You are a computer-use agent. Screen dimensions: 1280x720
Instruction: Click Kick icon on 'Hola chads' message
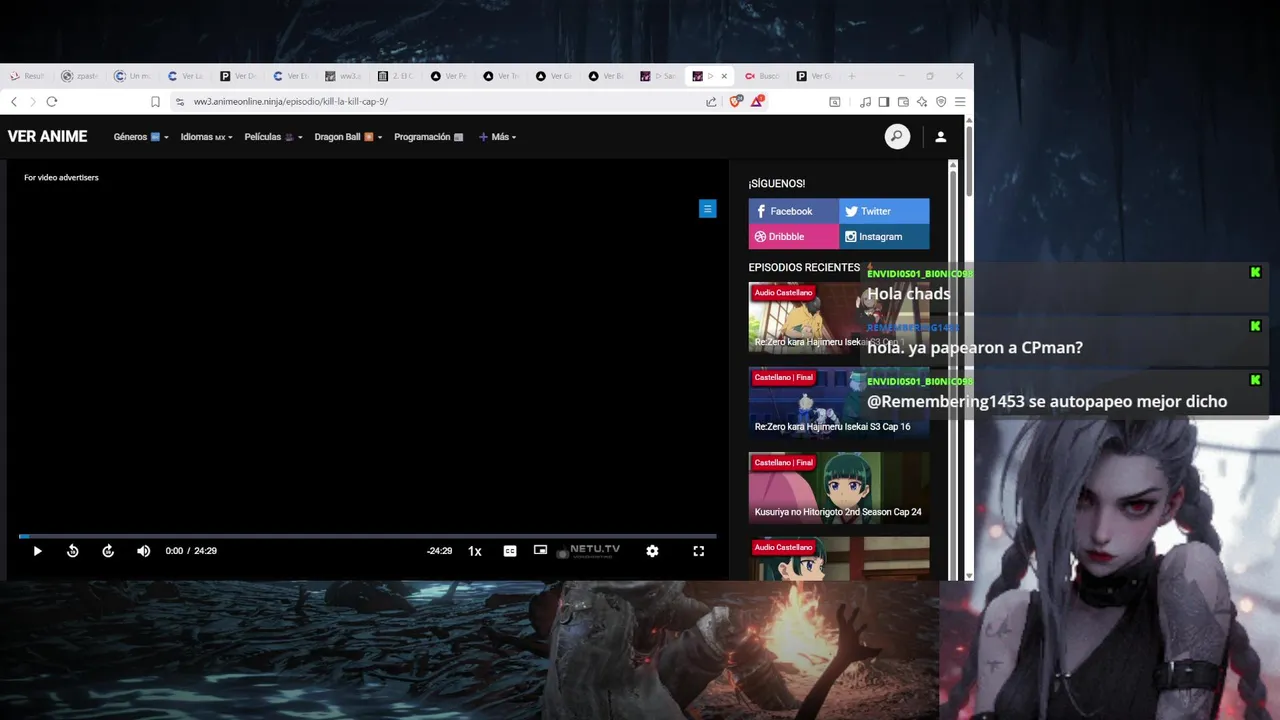[1255, 272]
